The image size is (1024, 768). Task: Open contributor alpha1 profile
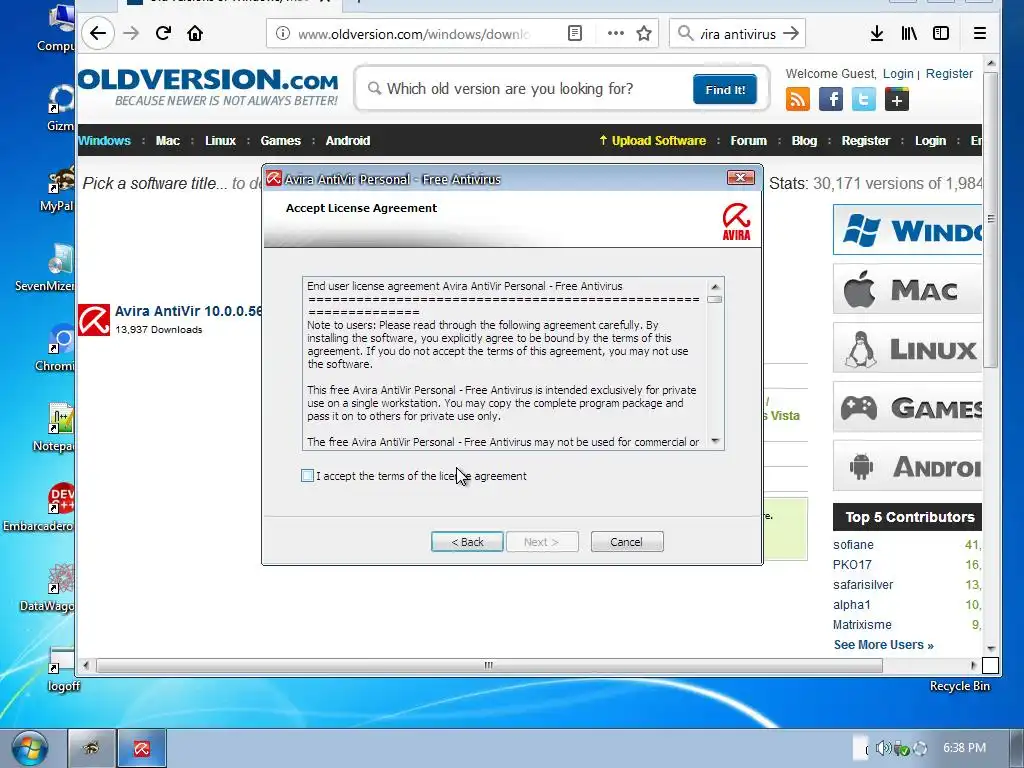point(852,605)
